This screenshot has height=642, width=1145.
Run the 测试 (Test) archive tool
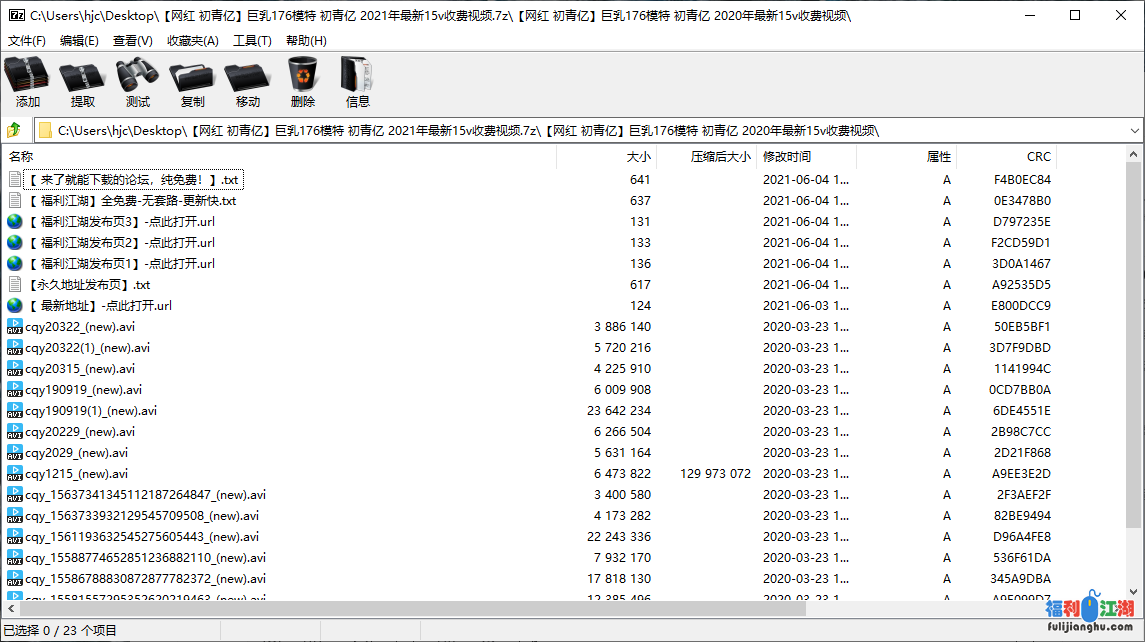click(x=138, y=82)
